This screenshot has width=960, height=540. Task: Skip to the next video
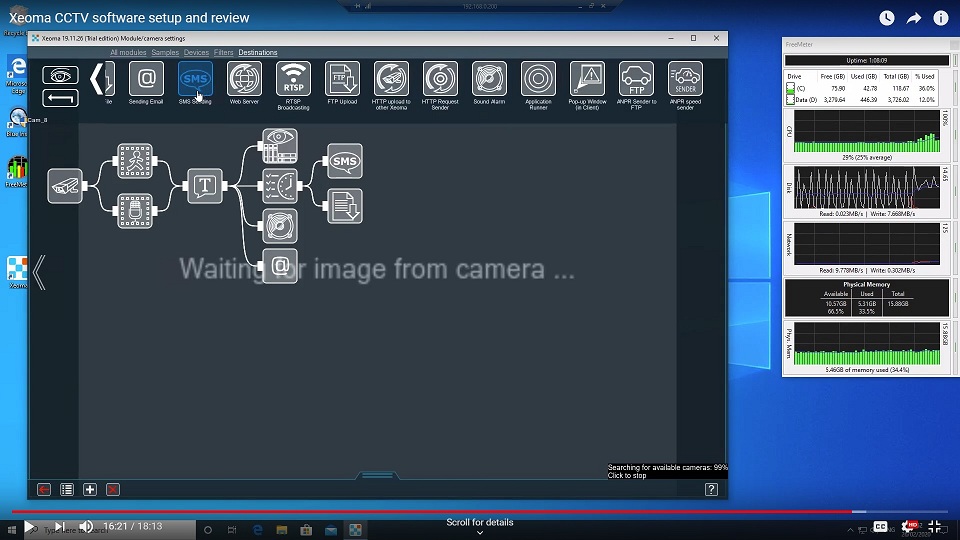[x=59, y=527]
